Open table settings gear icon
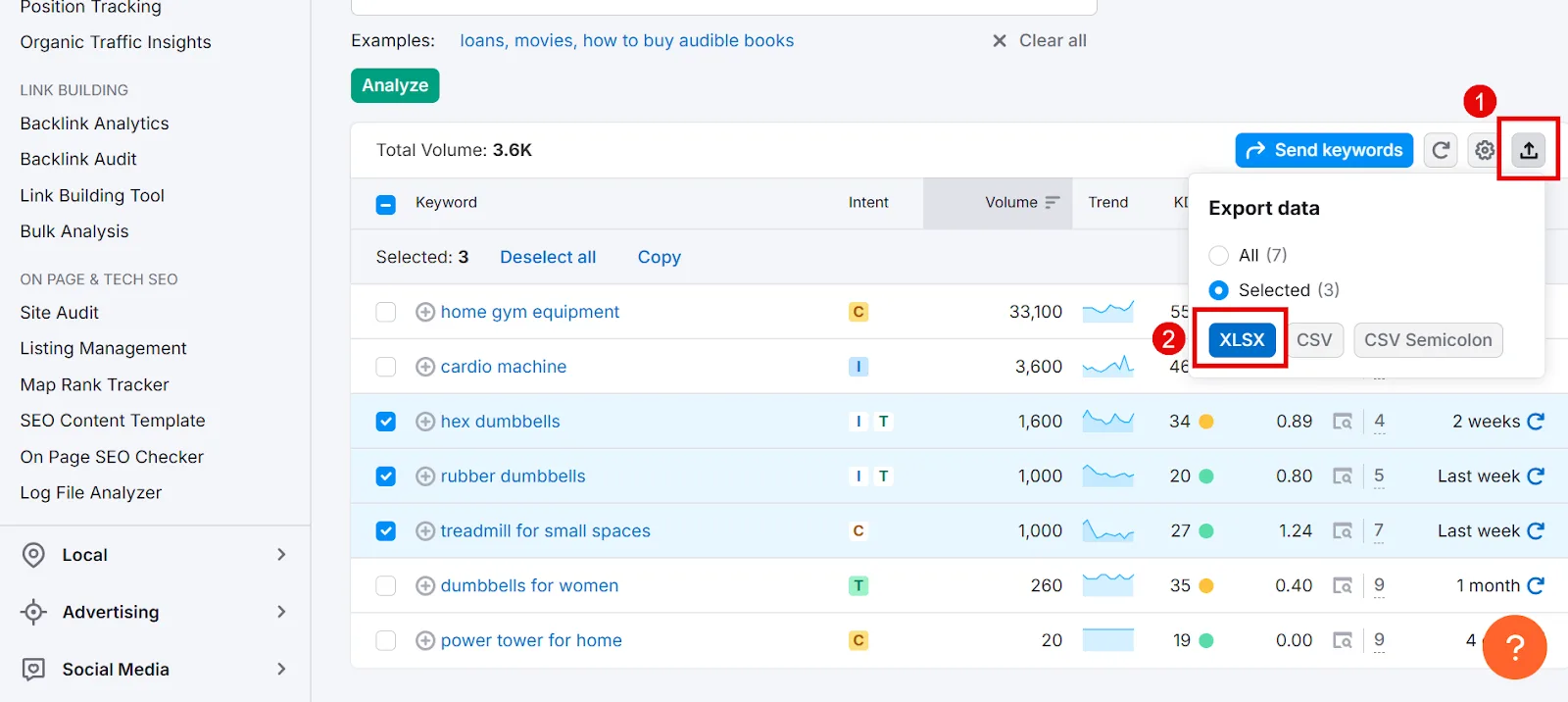 tap(1485, 150)
